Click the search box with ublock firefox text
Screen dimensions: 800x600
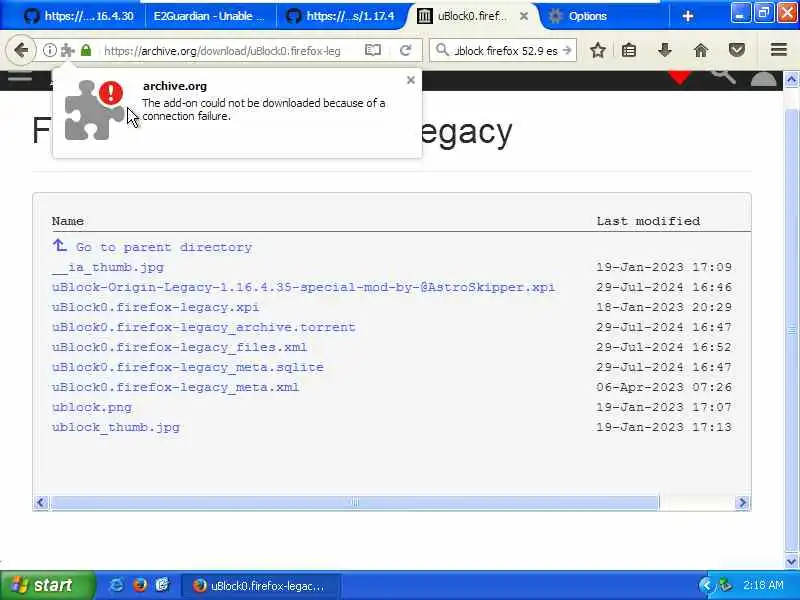coord(505,51)
